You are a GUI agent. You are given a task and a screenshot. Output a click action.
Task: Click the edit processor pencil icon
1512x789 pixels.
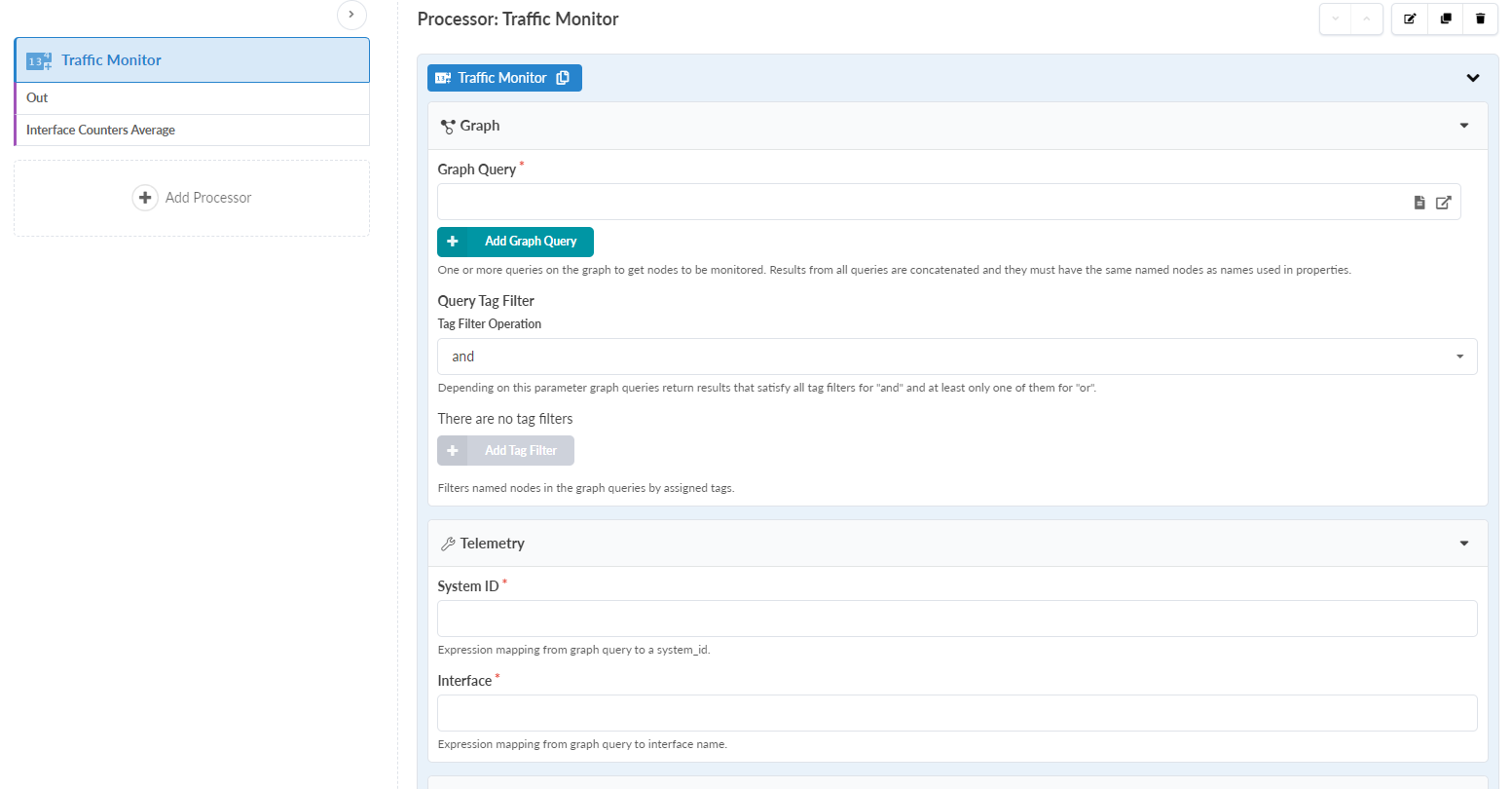tap(1410, 19)
